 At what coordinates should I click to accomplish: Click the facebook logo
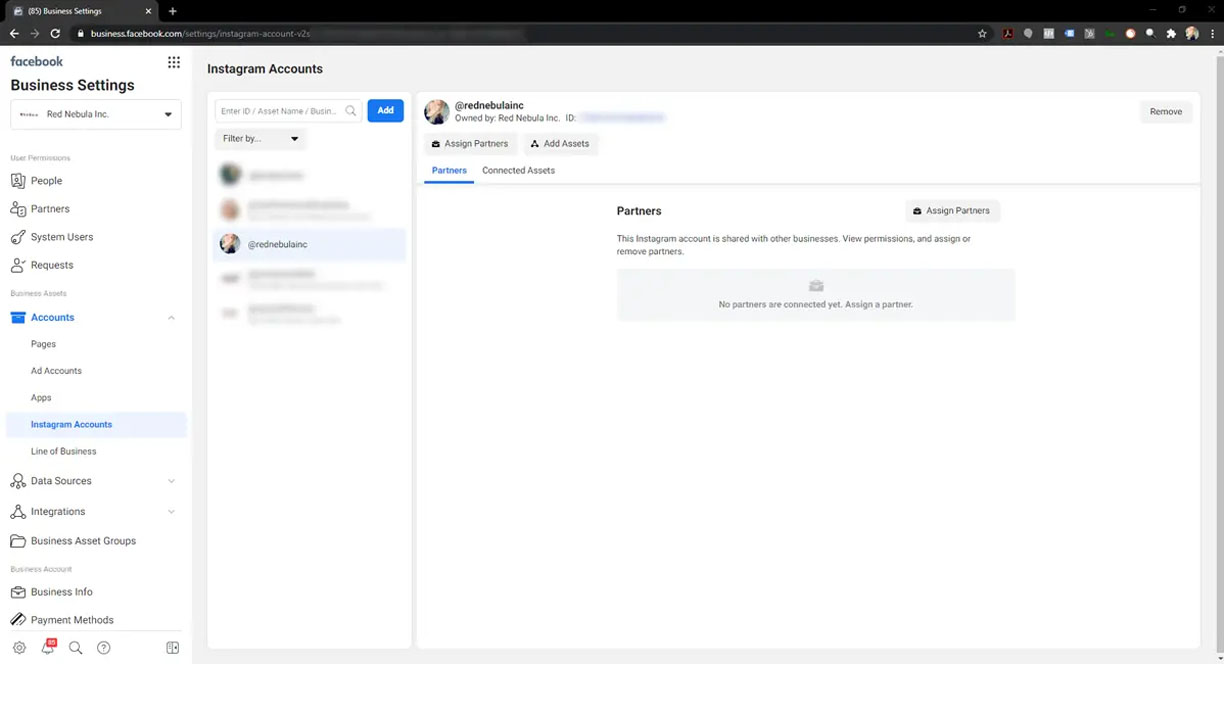coord(37,61)
